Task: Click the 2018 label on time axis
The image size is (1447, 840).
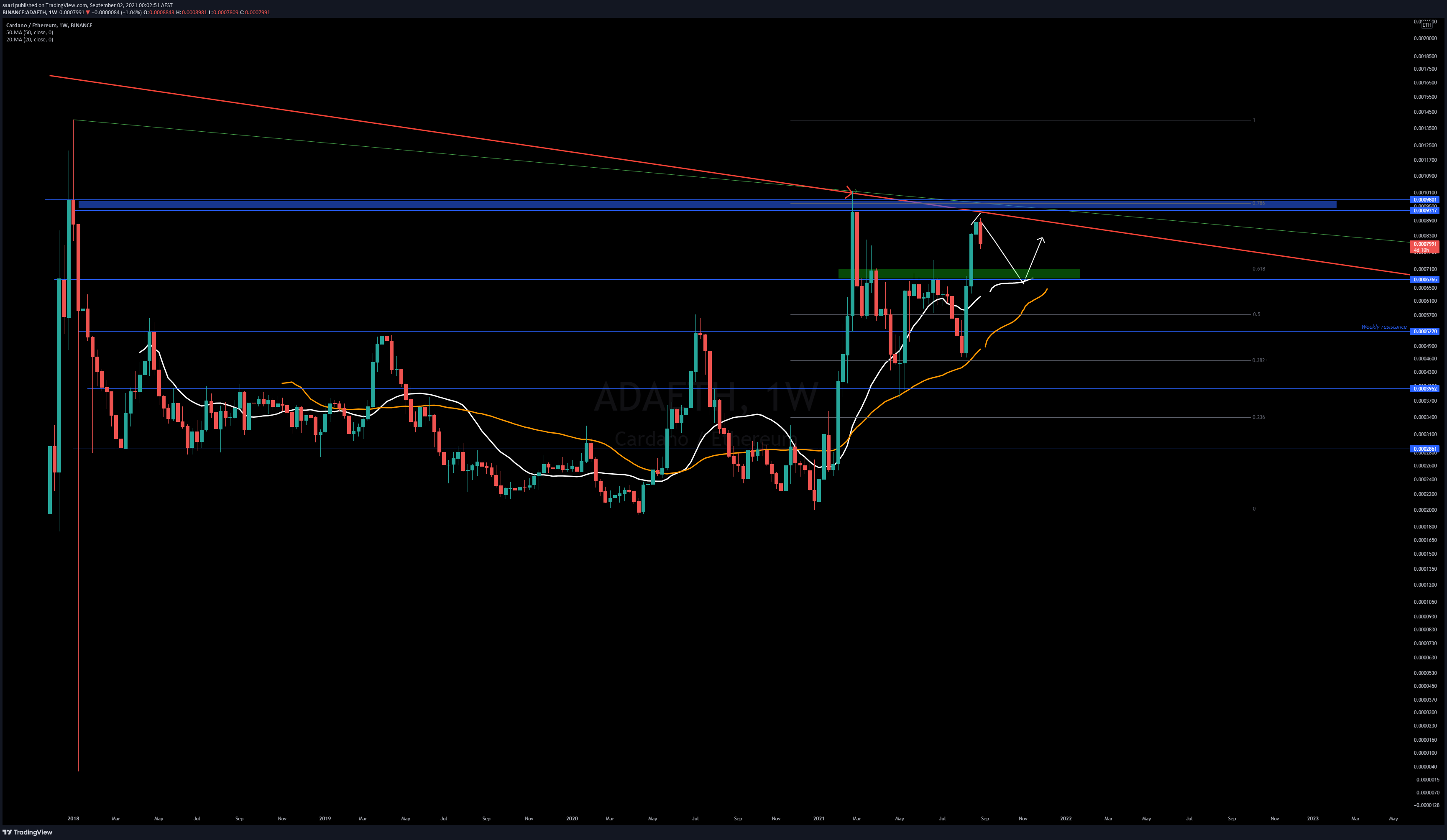Action: pos(73,819)
